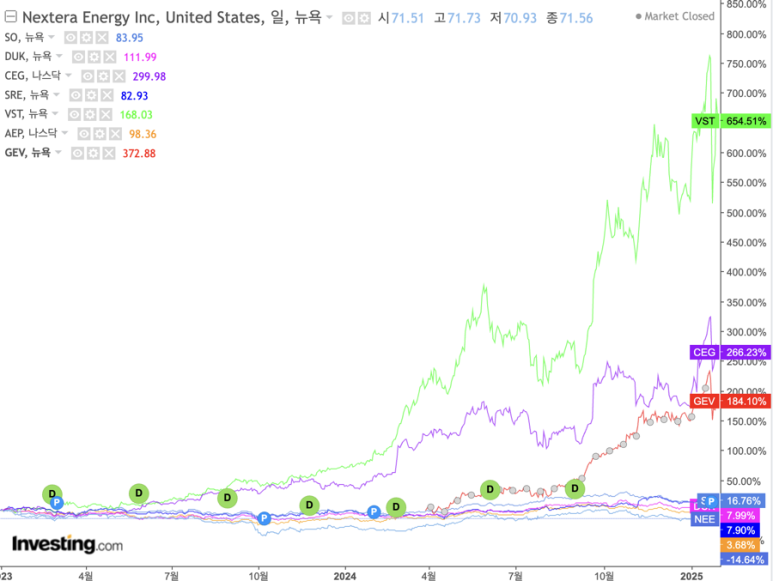The width and height of the screenshot is (773, 581).
Task: Toggle the eye icon for GEV series
Action: tap(77, 153)
